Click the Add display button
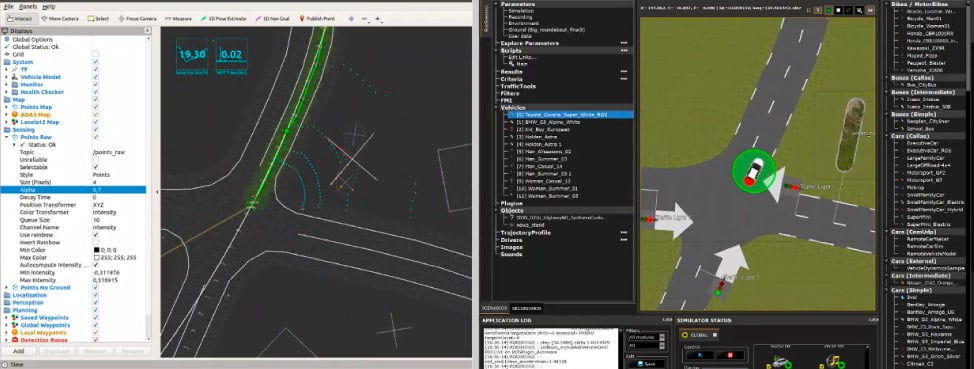The height and width of the screenshot is (369, 974). tap(19, 351)
